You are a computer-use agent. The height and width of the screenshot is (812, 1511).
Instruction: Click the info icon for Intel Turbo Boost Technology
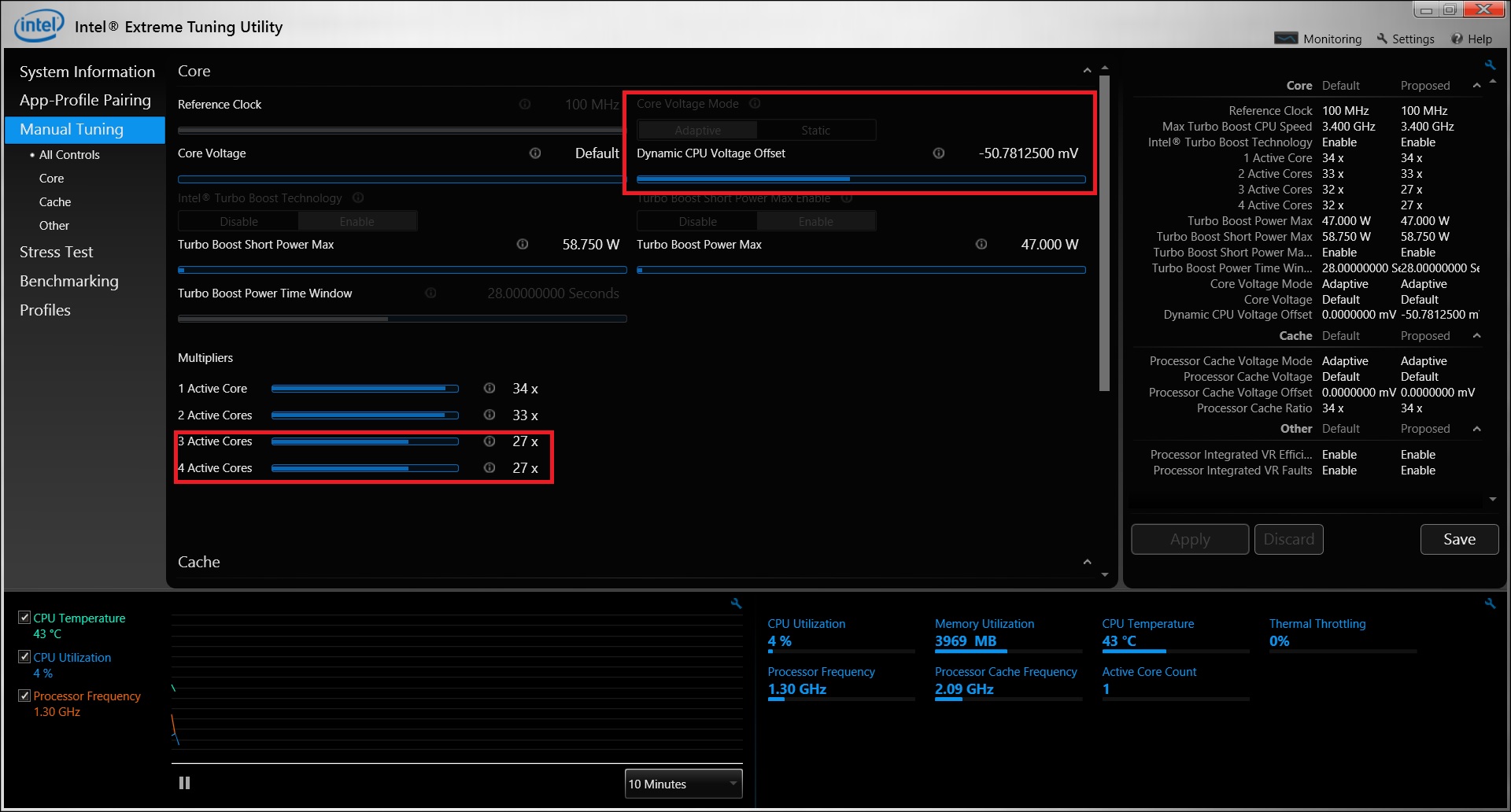point(358,197)
